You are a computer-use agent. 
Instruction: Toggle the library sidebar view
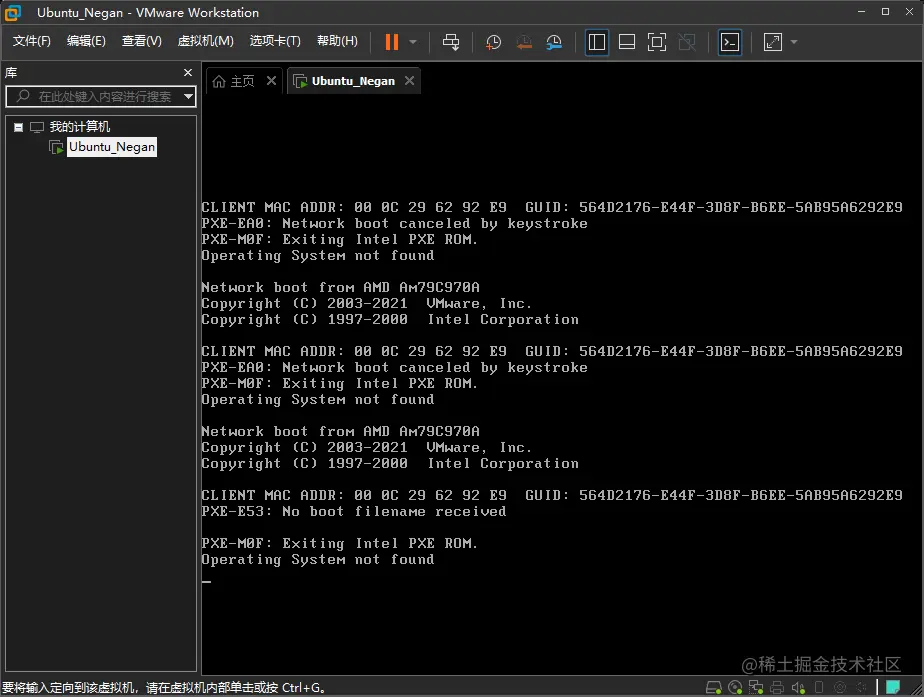597,42
